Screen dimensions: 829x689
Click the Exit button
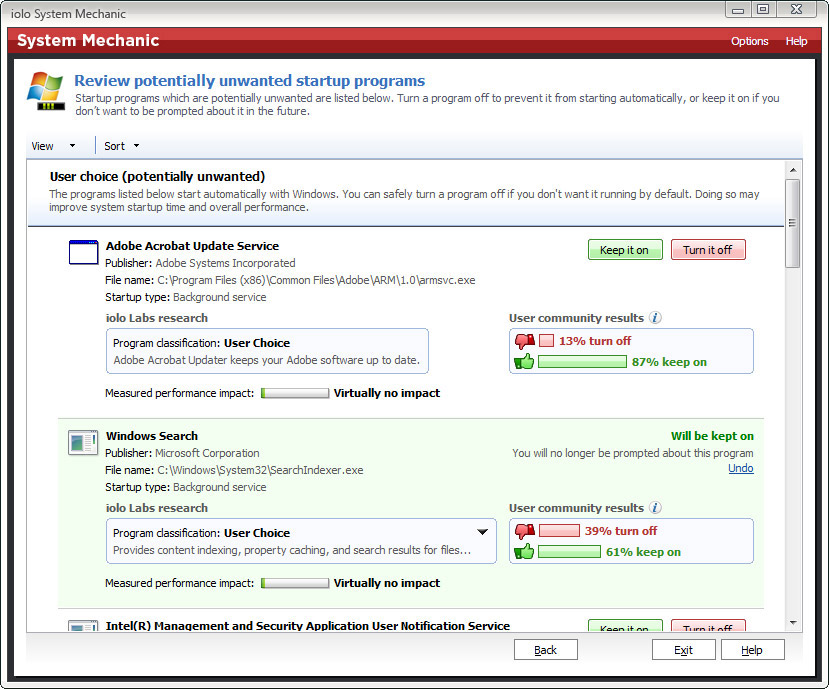pyautogui.click(x=684, y=649)
